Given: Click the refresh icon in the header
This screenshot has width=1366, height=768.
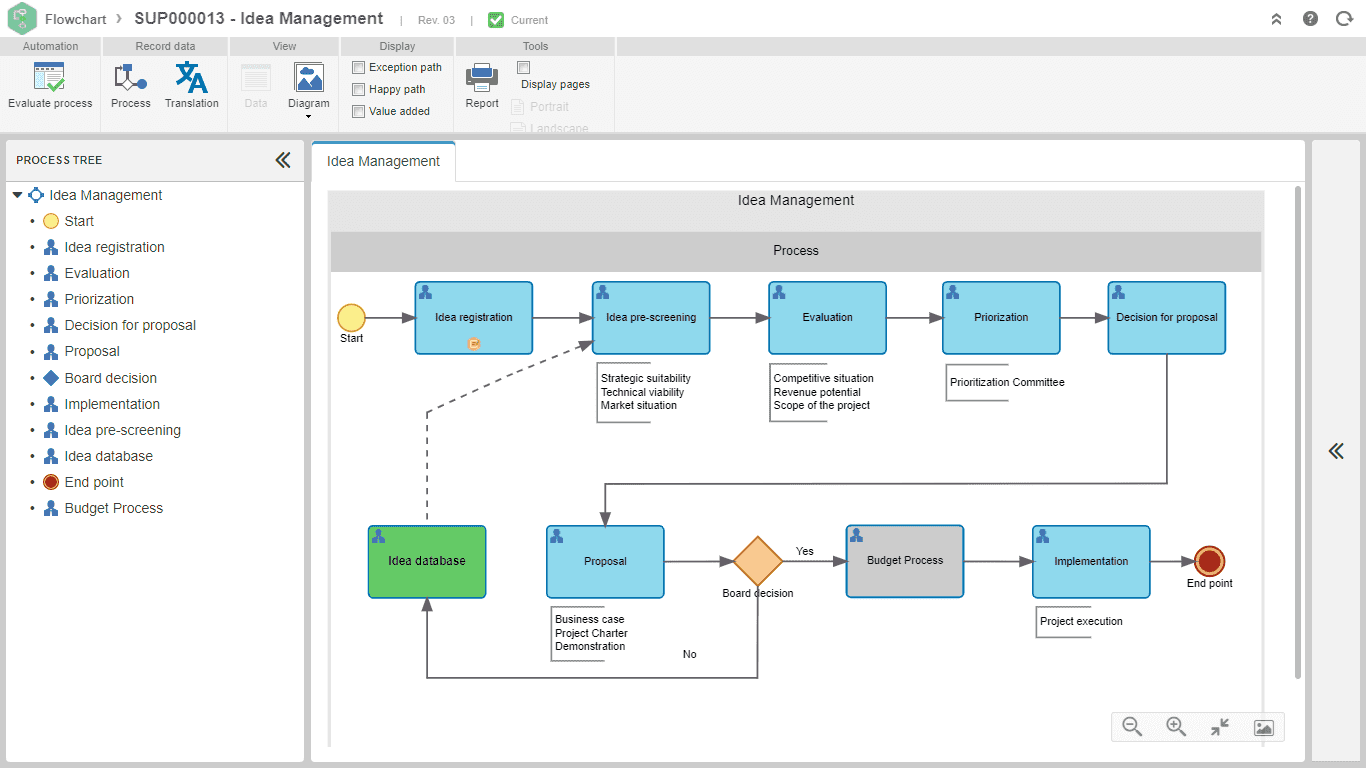Looking at the screenshot, I should coord(1344,19).
